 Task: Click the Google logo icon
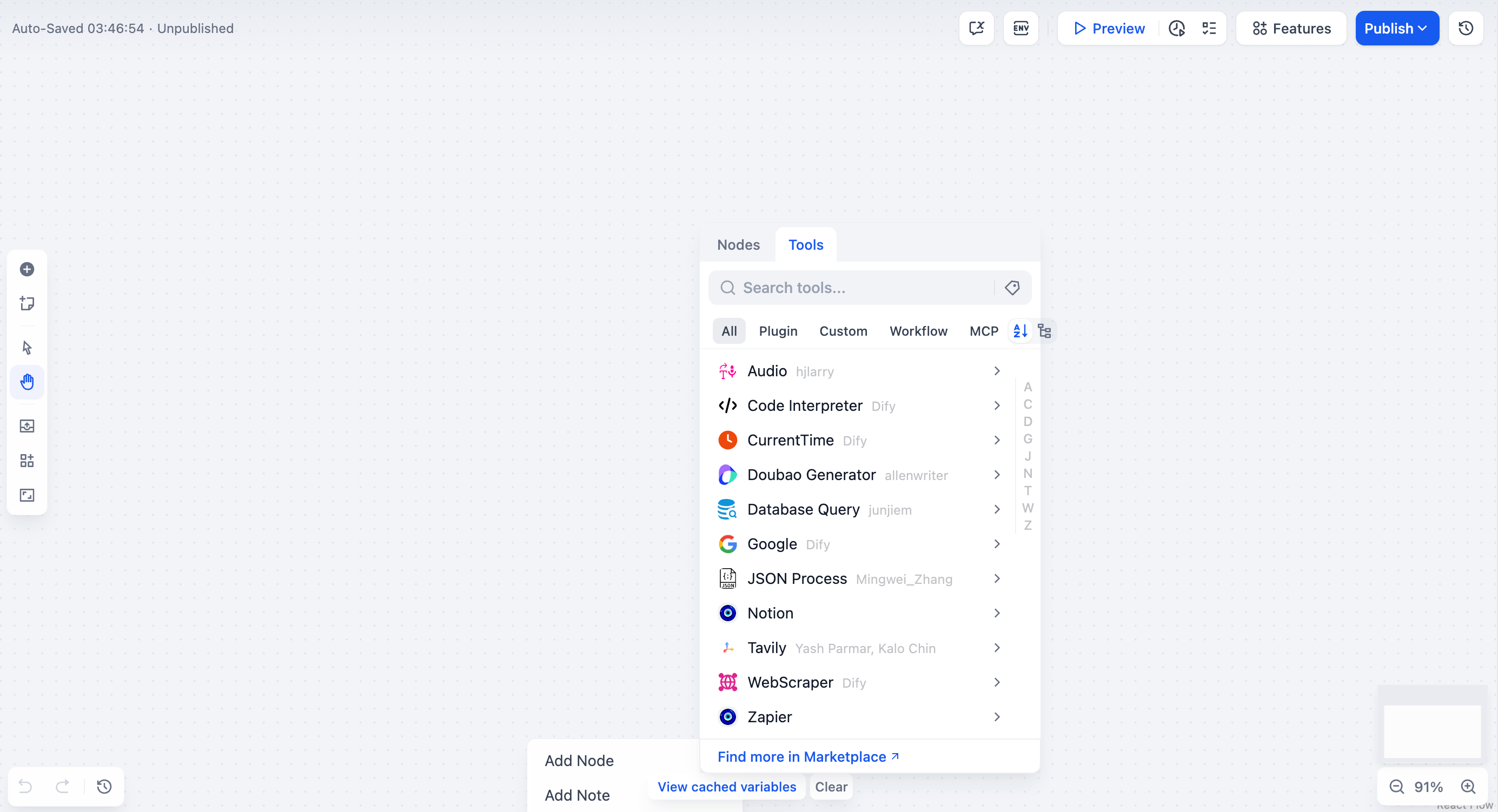pyautogui.click(x=727, y=543)
